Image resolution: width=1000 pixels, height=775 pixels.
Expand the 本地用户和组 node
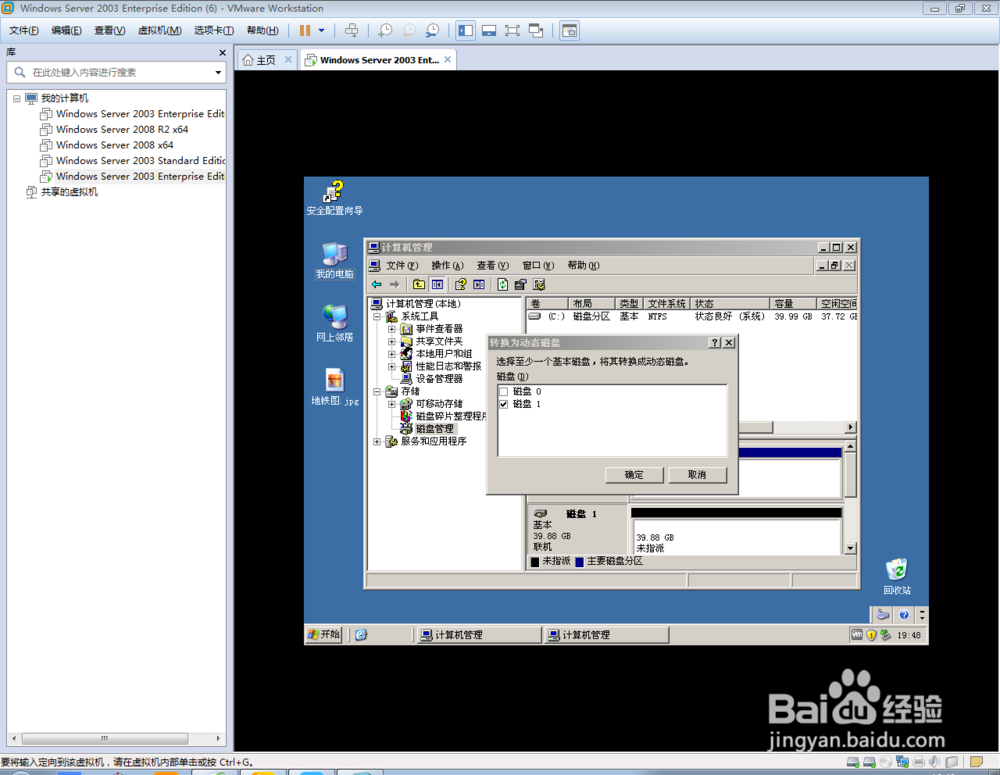click(x=392, y=354)
